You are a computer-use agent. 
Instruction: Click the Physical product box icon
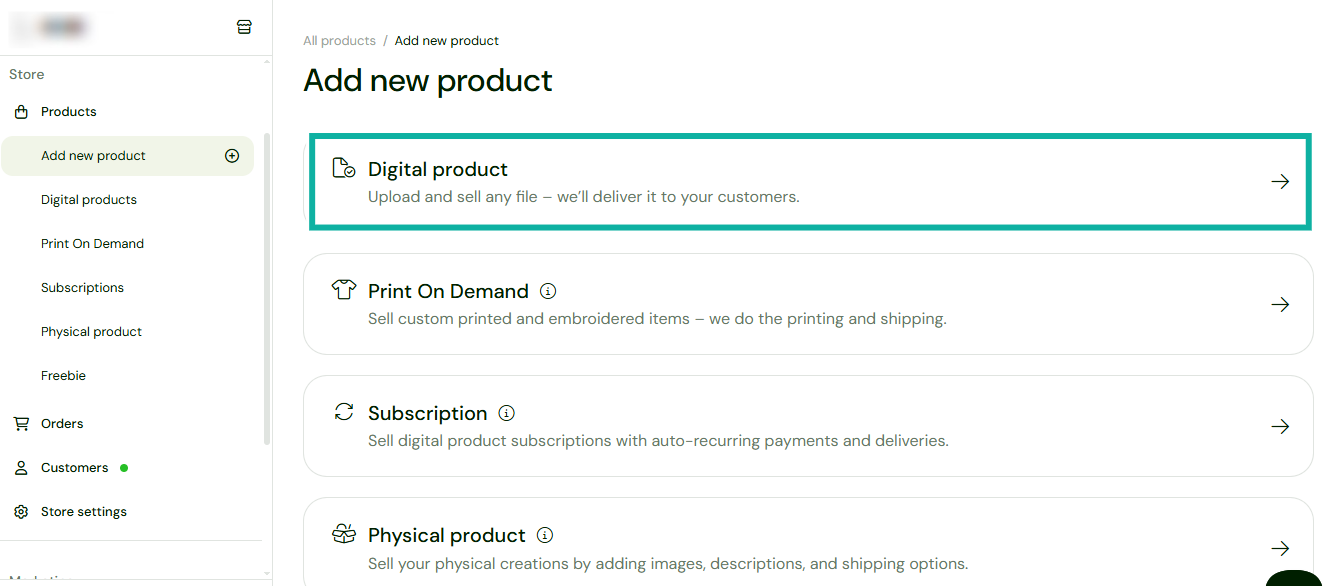point(344,533)
